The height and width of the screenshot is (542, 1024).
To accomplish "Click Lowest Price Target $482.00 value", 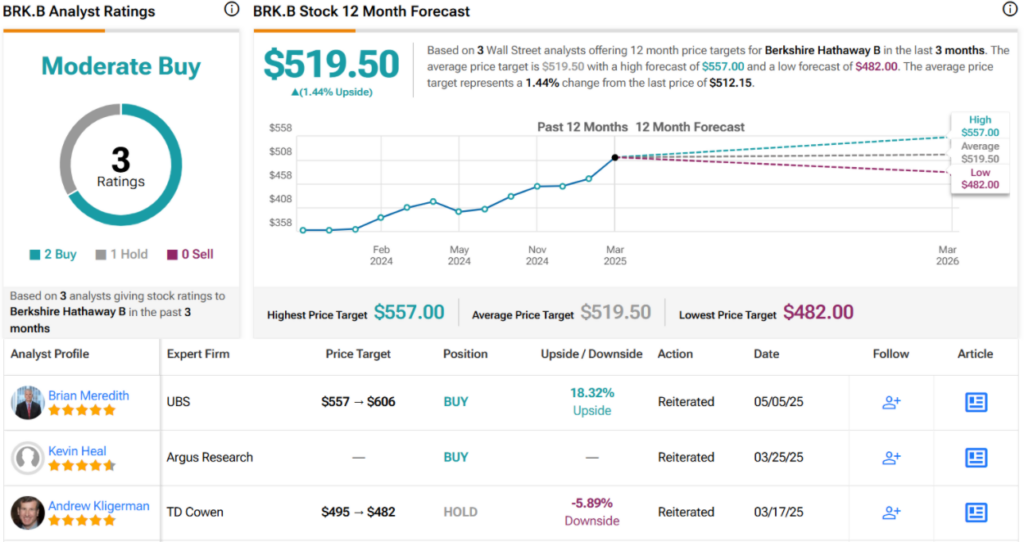I will (818, 313).
